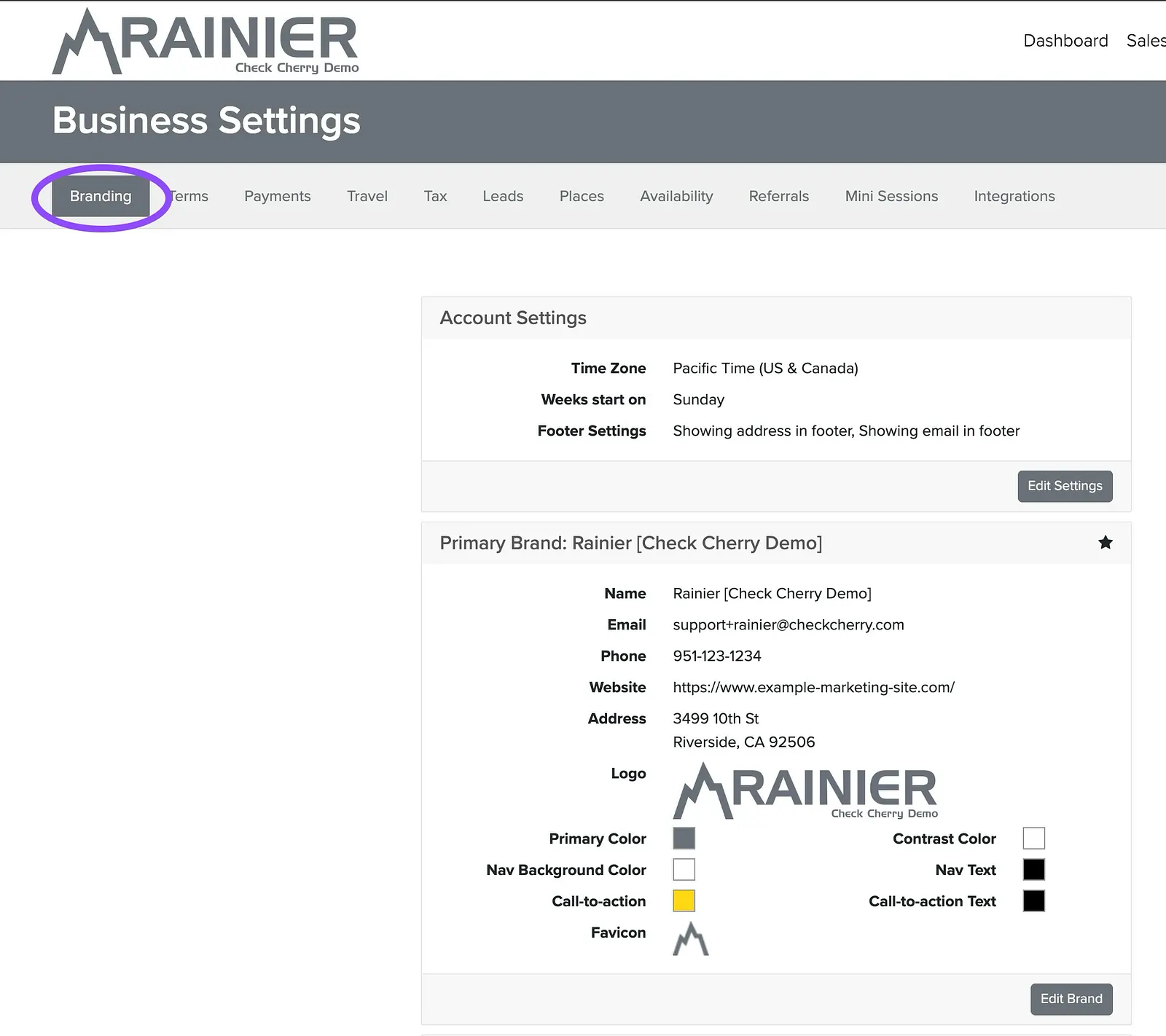Click the yellow Call-to-action swatch

(684, 901)
